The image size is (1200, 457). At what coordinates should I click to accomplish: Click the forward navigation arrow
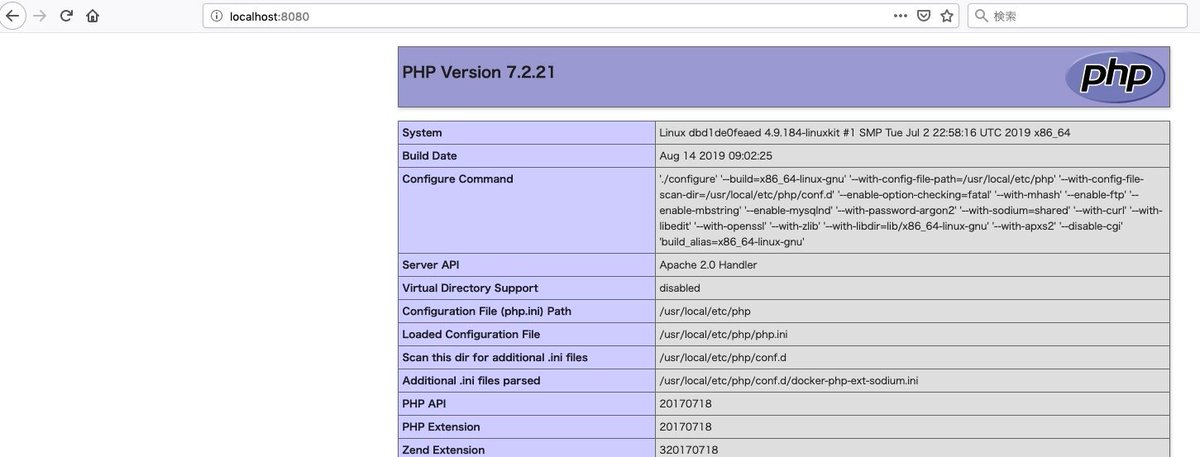pyautogui.click(x=40, y=16)
